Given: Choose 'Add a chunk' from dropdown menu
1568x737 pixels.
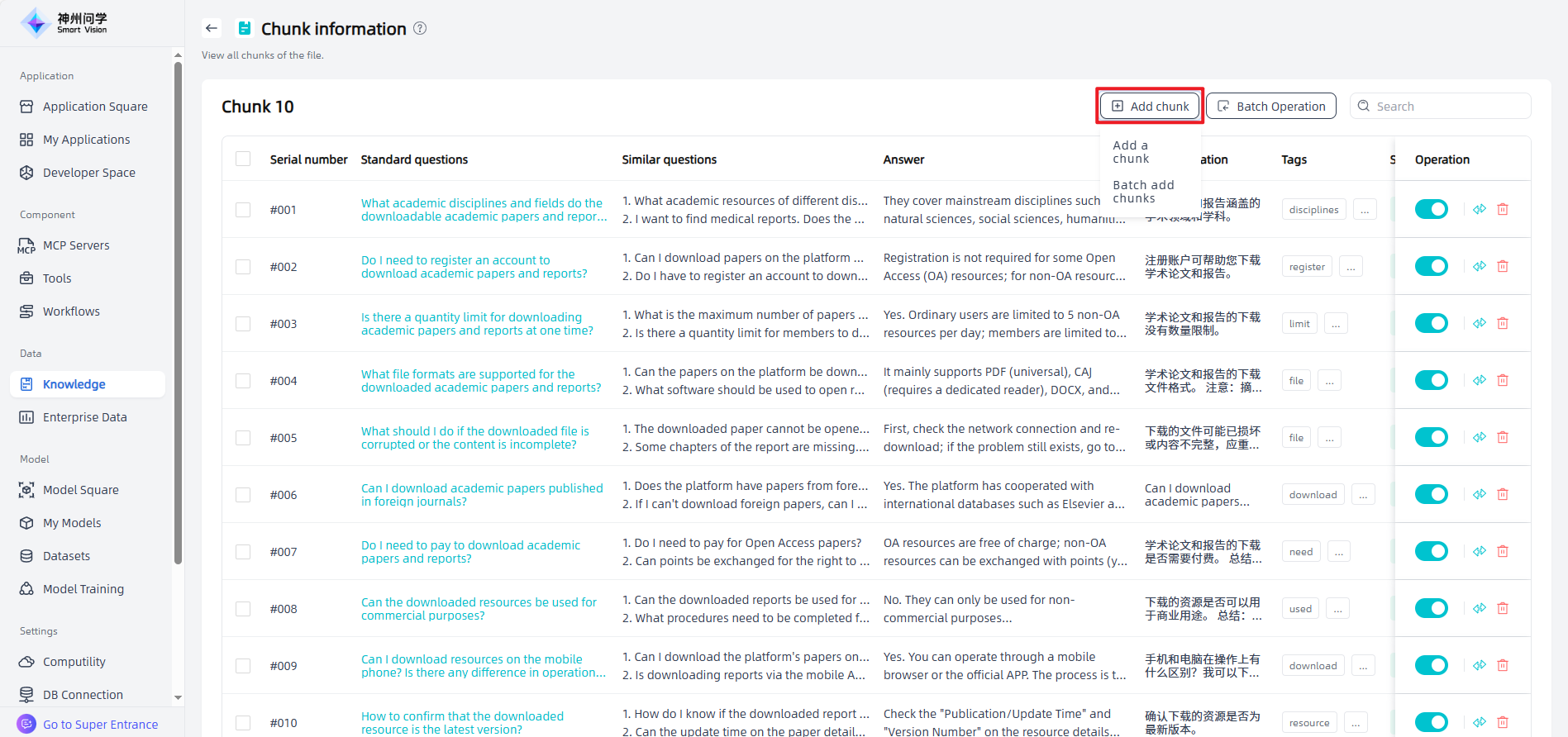Looking at the screenshot, I should (1131, 152).
